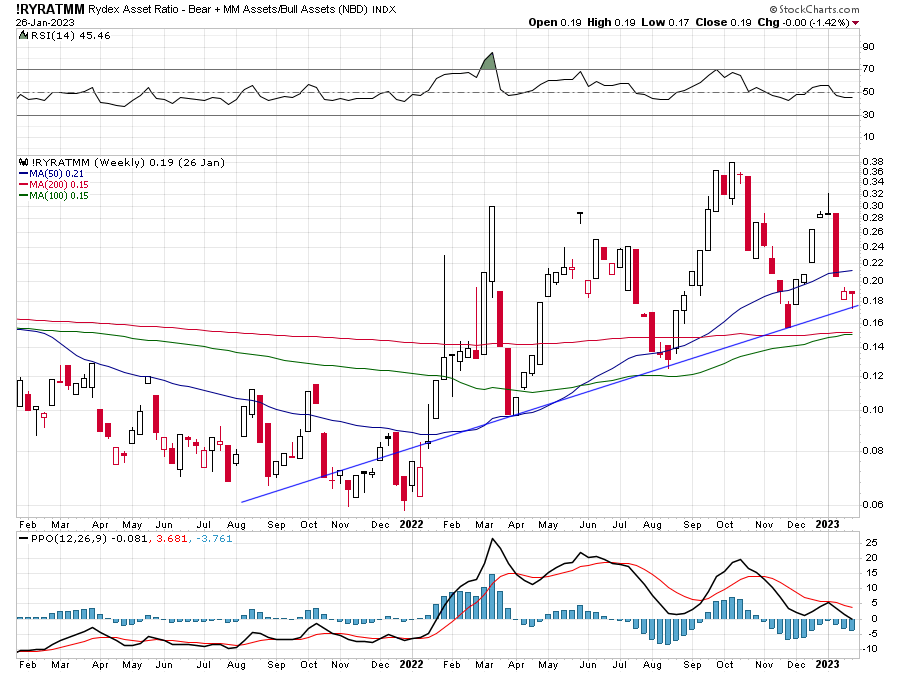This screenshot has height=673, width=900.
Task: Click the 0.06 price scale label
Action: click(872, 505)
